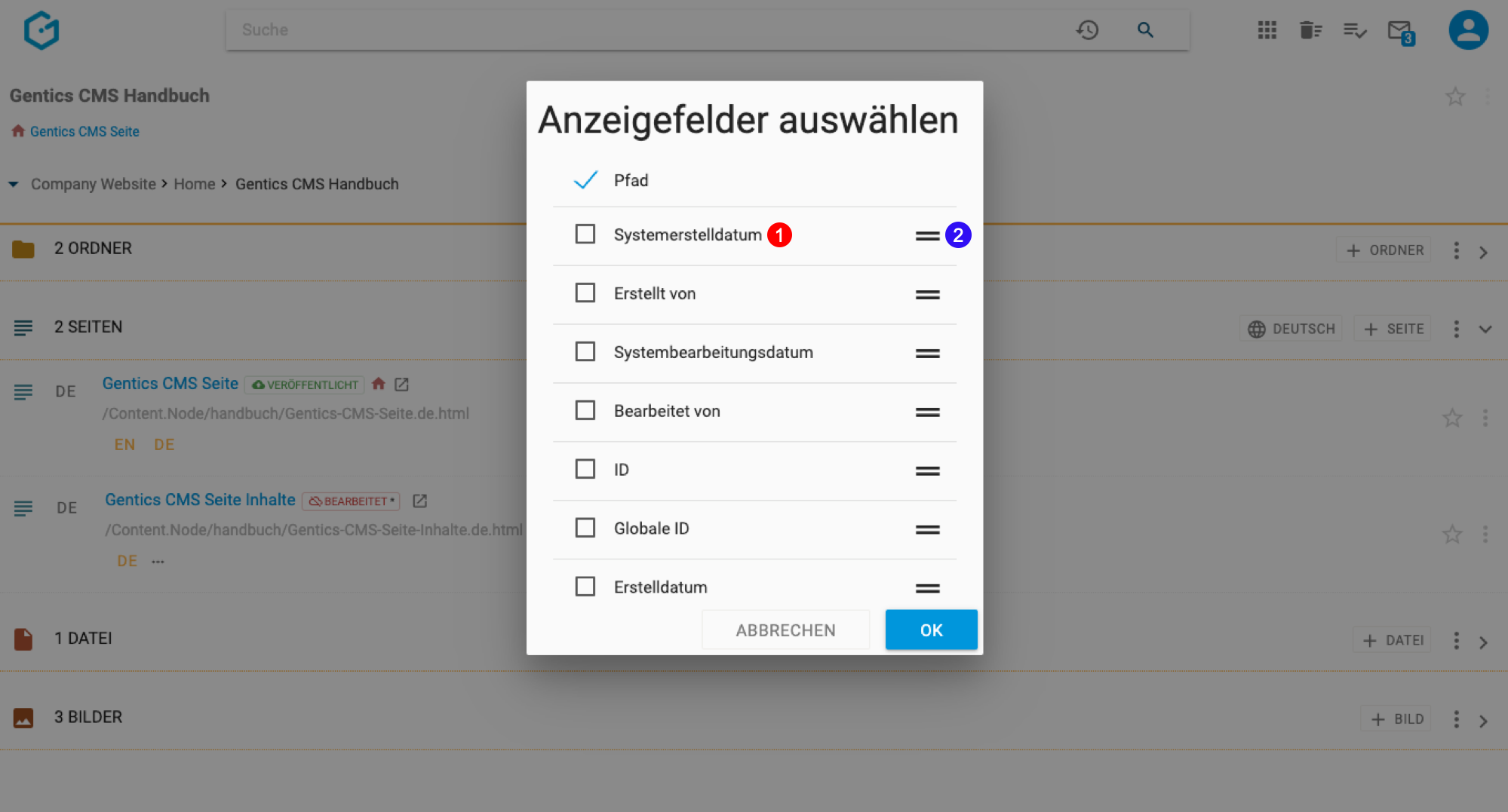Switch Gentics CMS Seite to DE language

[x=164, y=445]
